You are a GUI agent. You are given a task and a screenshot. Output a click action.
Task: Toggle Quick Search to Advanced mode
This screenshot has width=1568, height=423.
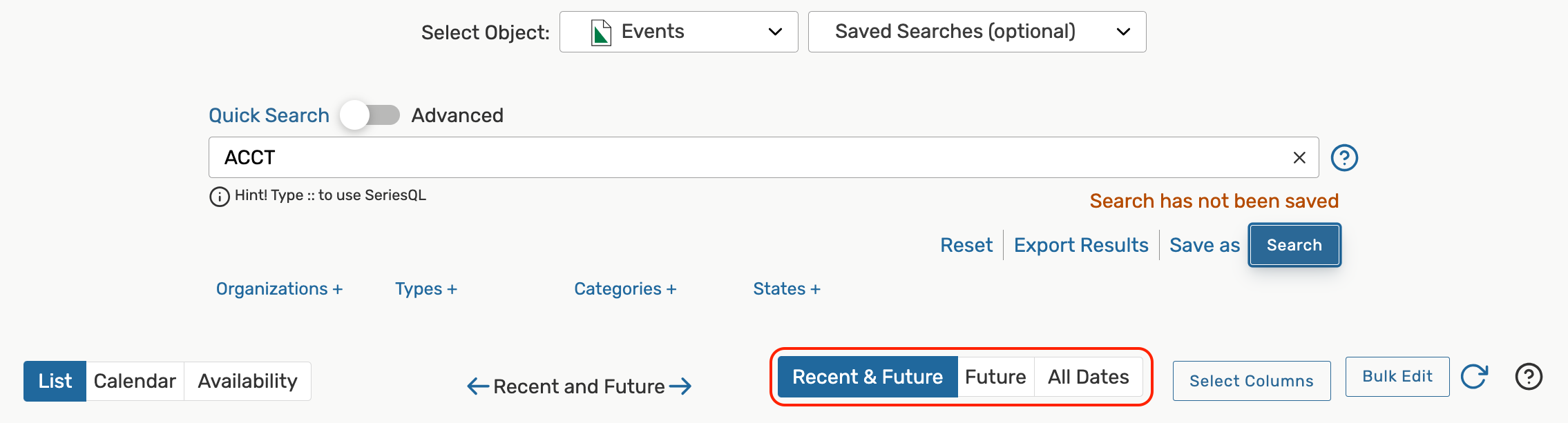pos(370,115)
